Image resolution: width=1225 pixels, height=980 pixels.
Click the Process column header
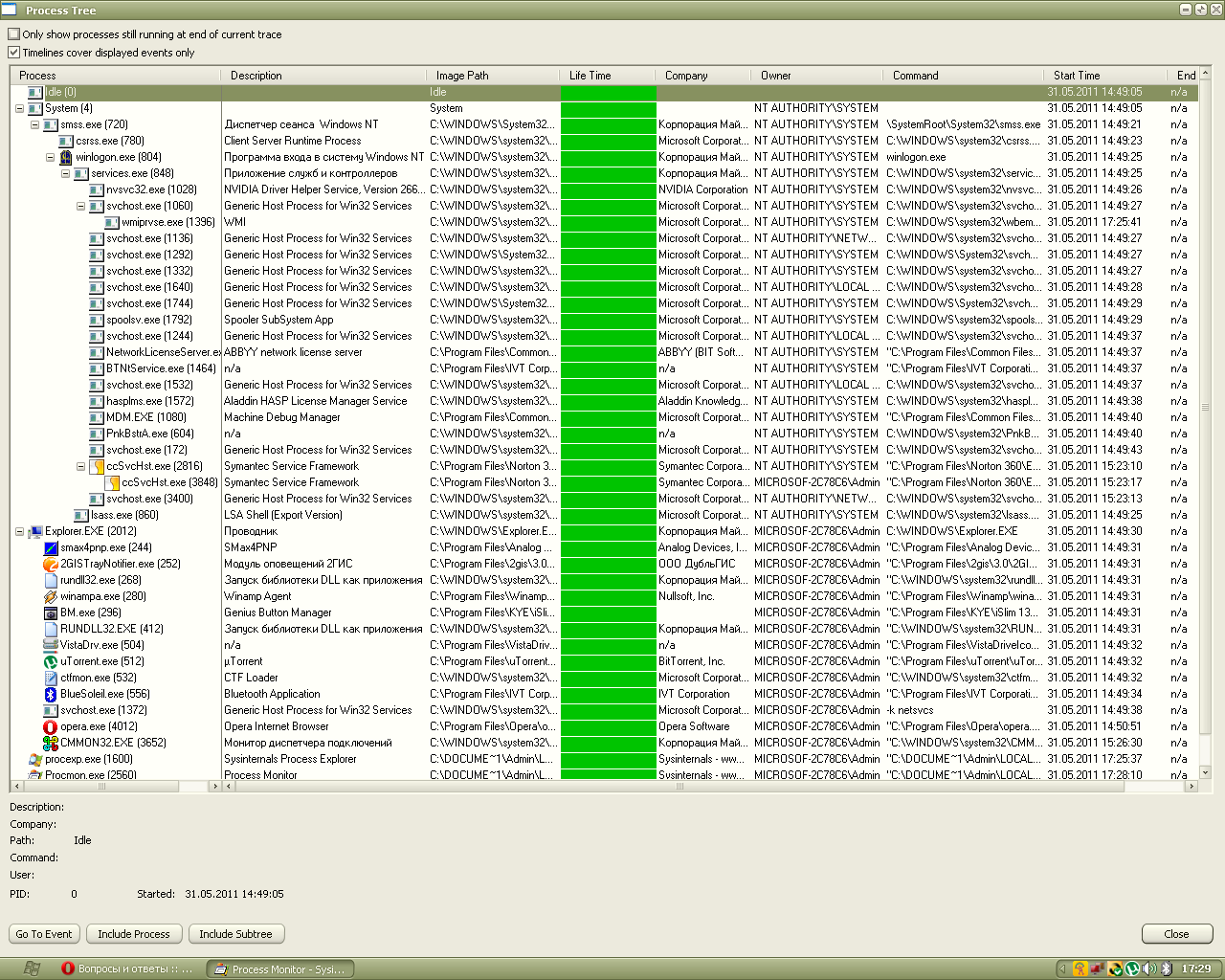[116, 76]
